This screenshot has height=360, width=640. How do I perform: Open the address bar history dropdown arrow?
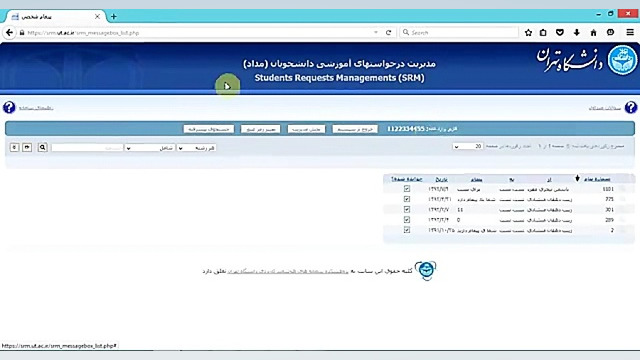[376, 32]
